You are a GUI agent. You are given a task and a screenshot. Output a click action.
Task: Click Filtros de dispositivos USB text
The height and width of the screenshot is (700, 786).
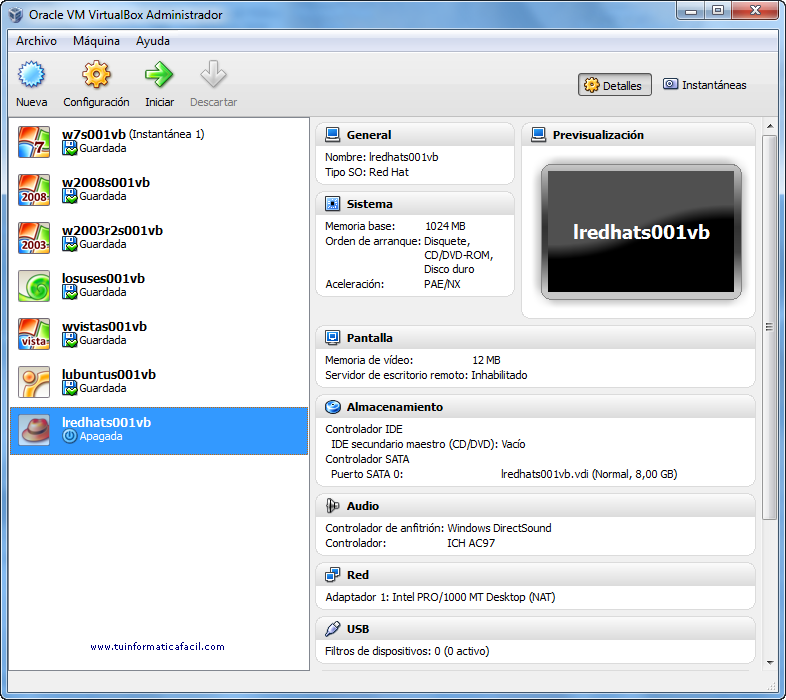(407, 651)
